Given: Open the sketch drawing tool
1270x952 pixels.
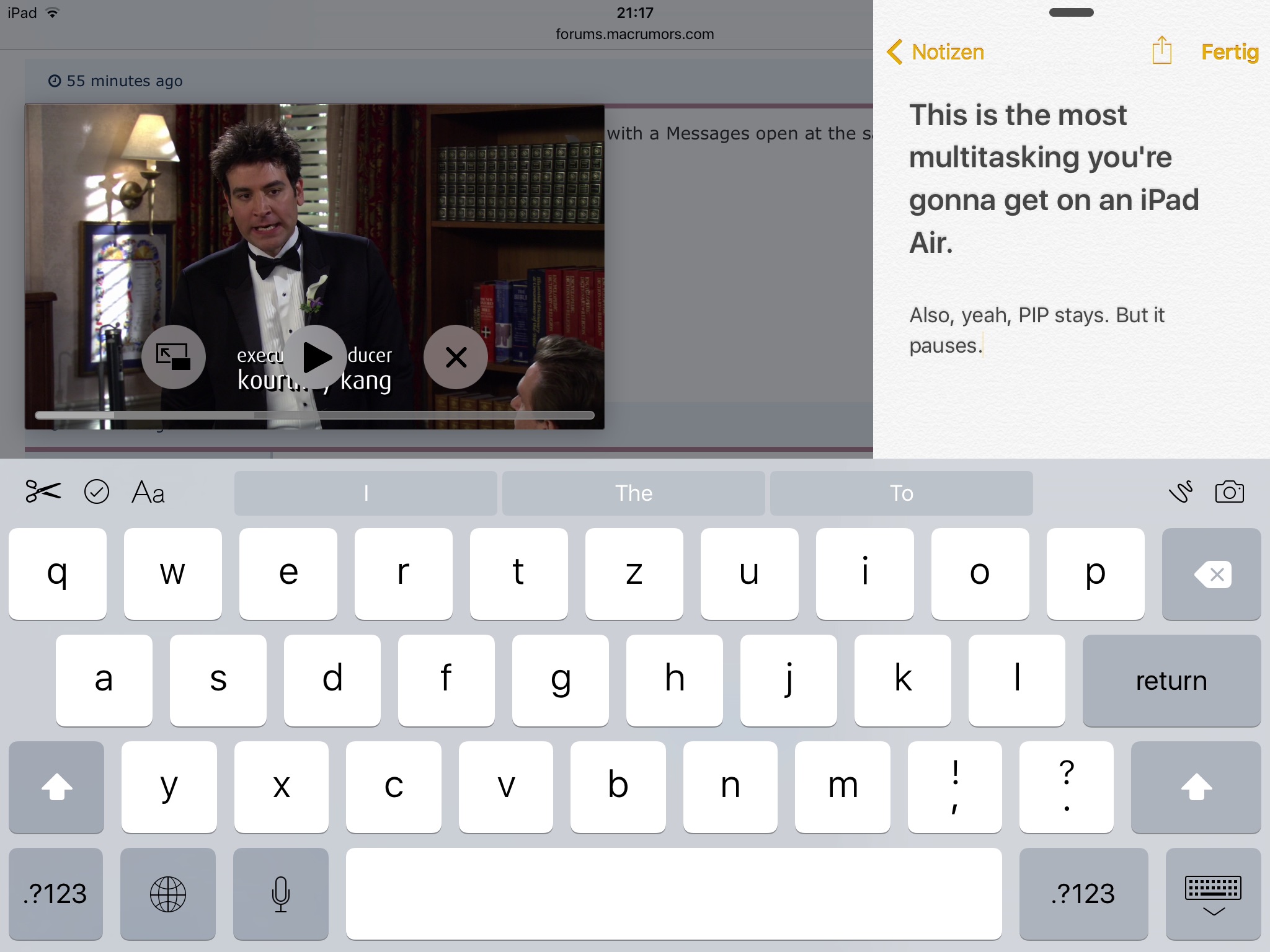Looking at the screenshot, I should coord(1181,492).
